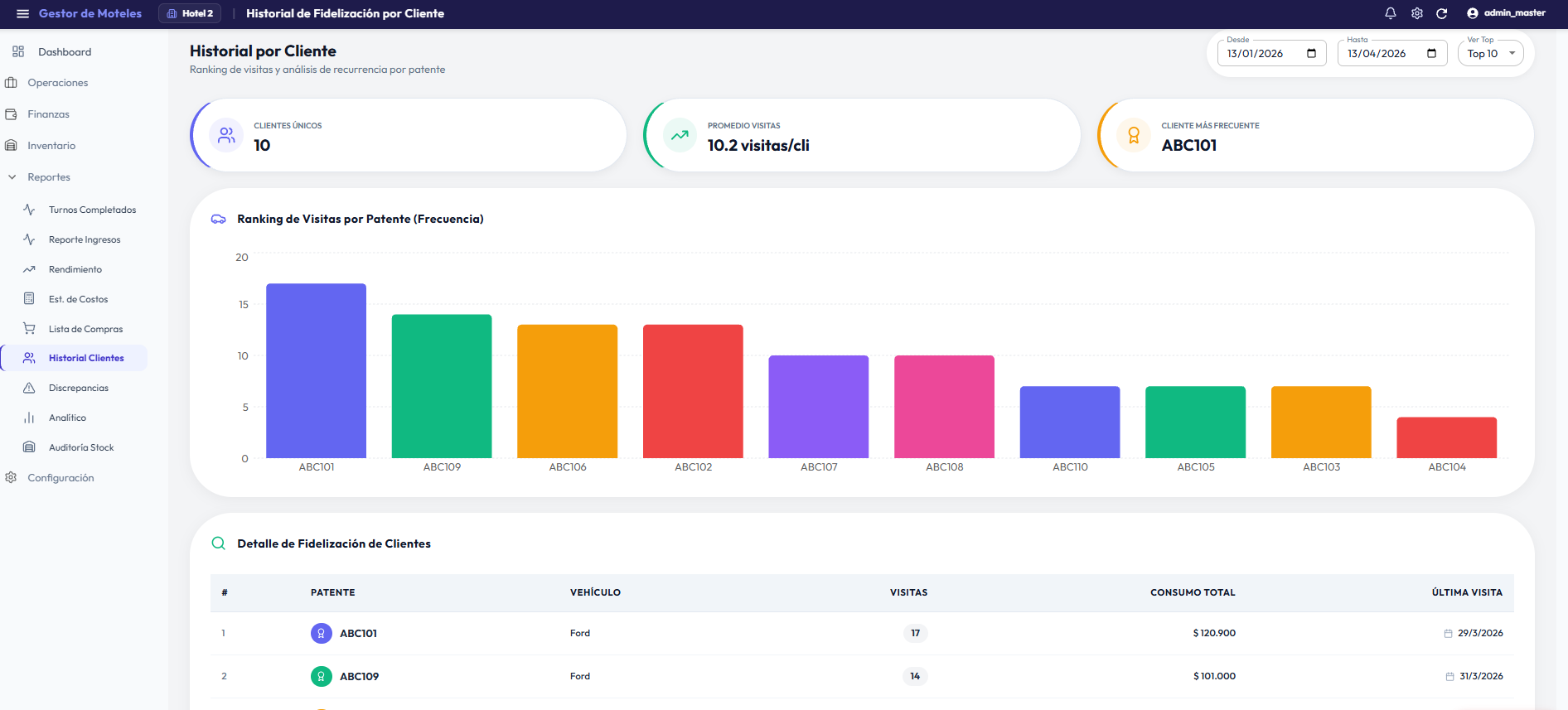Click the CONSUMO TOTAL column header
Screen dimensions: 1568x710
(x=1193, y=592)
